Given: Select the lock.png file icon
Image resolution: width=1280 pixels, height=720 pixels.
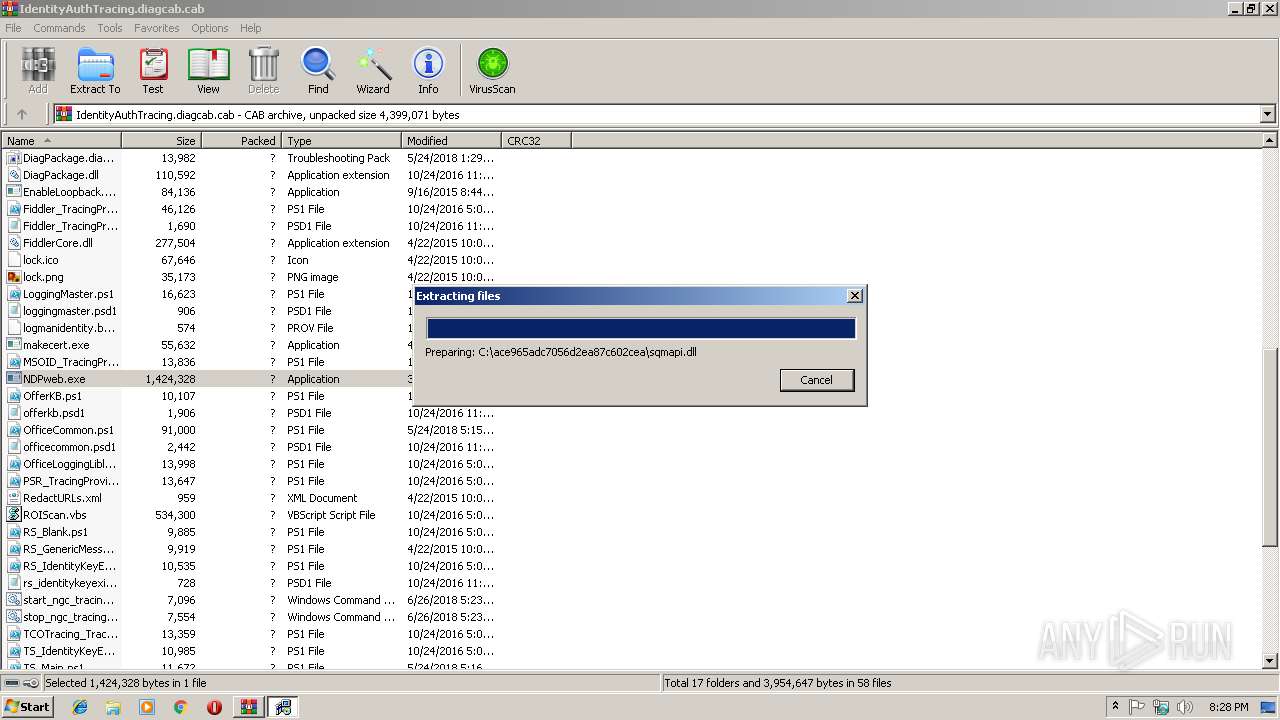Looking at the screenshot, I should [x=14, y=277].
